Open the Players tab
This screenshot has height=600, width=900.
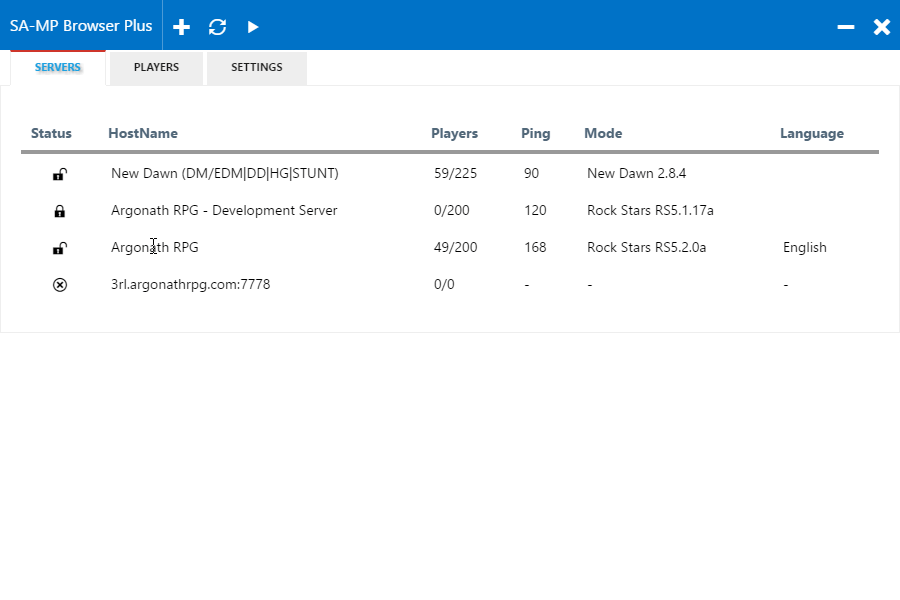156,68
